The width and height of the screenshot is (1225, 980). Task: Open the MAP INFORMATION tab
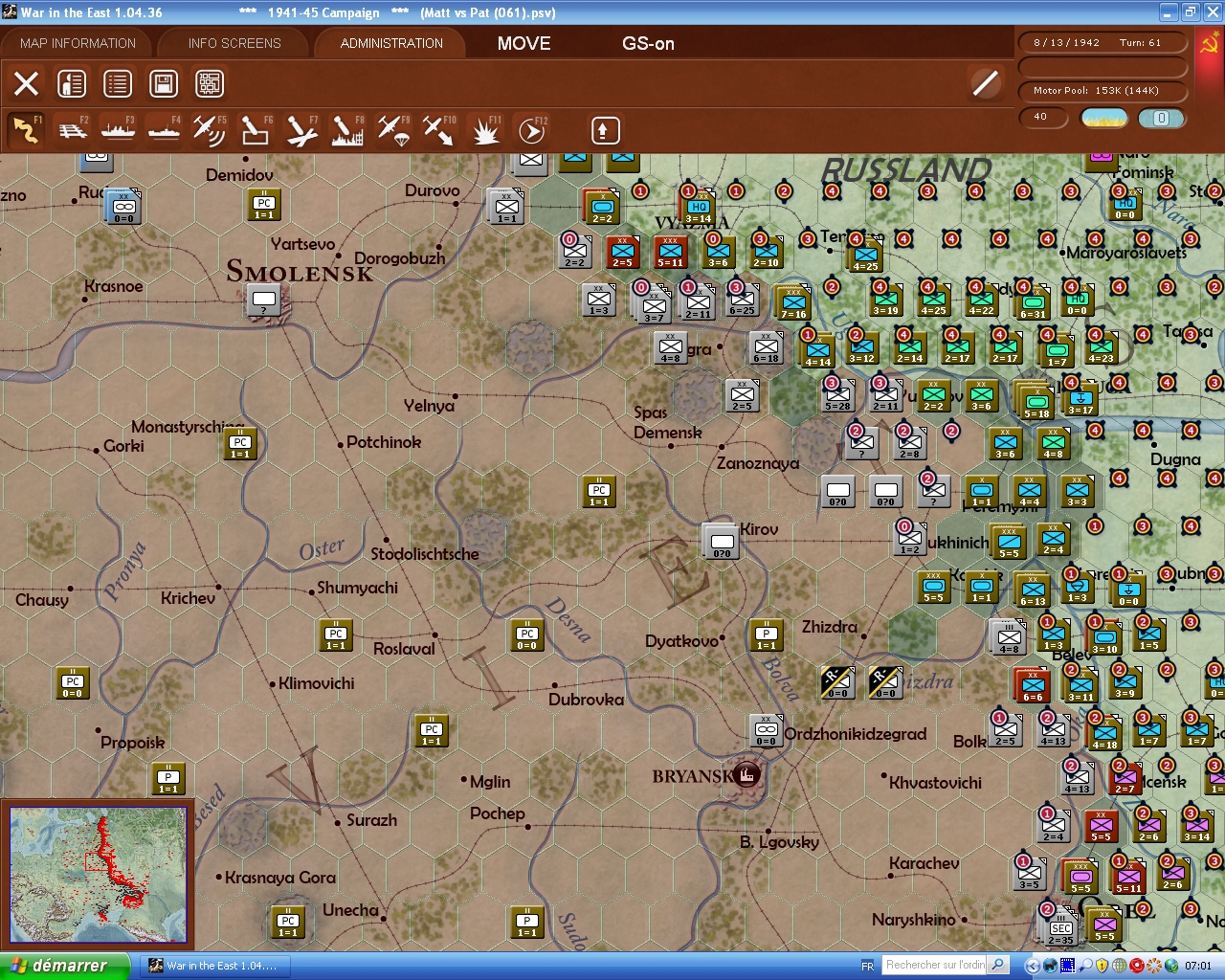78,43
